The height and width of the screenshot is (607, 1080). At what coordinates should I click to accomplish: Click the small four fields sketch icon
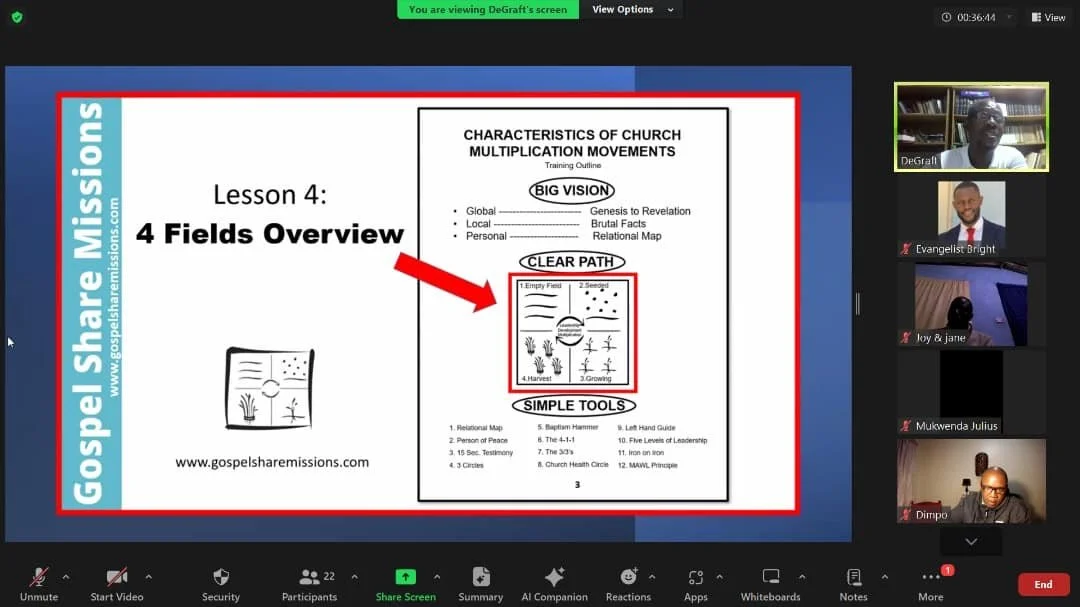click(x=270, y=389)
